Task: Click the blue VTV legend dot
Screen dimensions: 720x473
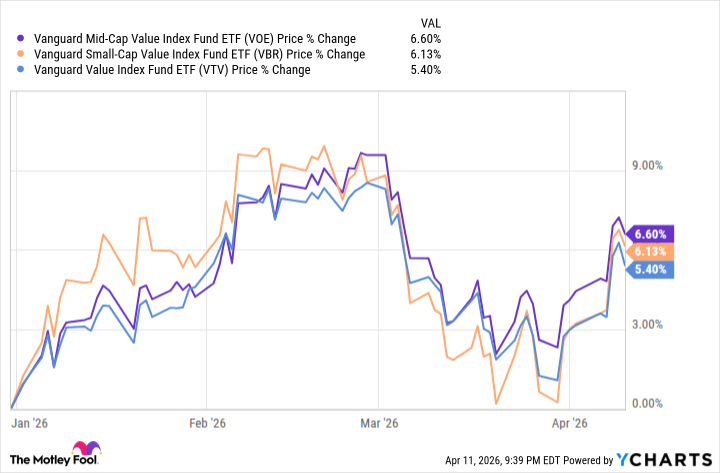Action: (15, 70)
